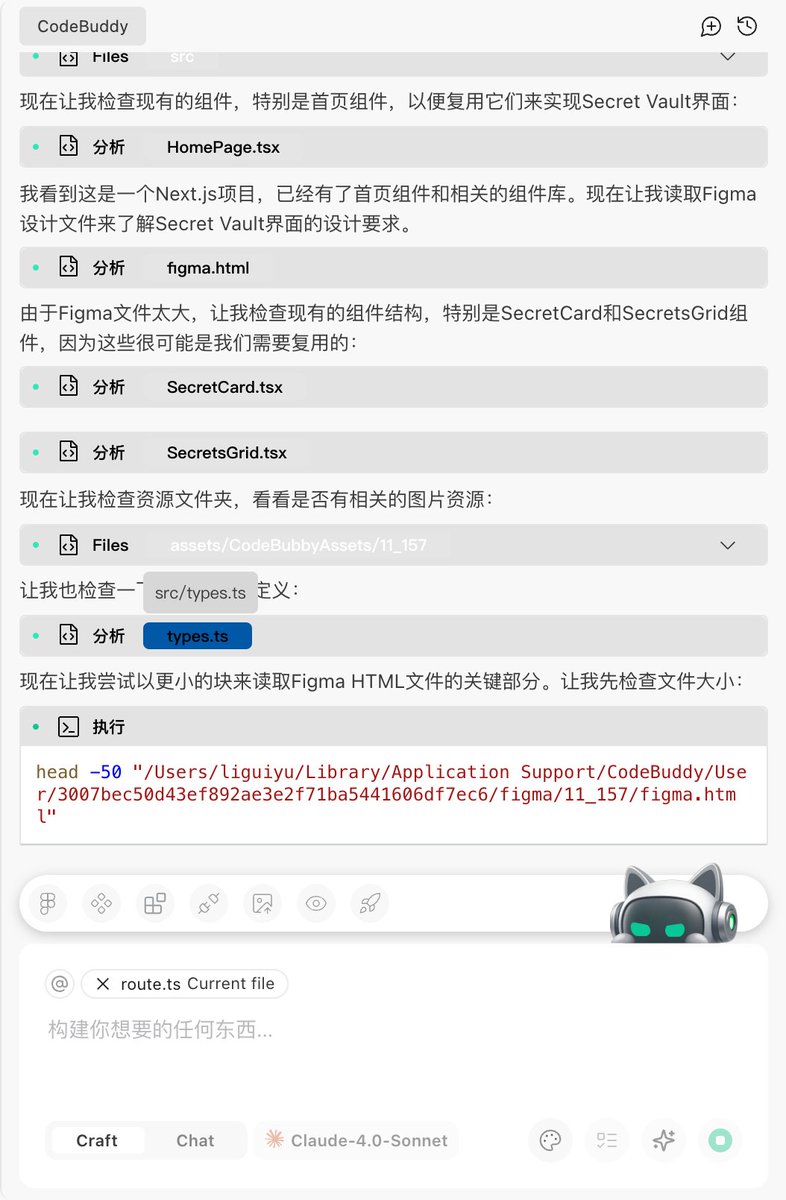The image size is (786, 1200).
Task: Click the message prompt input field
Action: [x=394, y=1048]
